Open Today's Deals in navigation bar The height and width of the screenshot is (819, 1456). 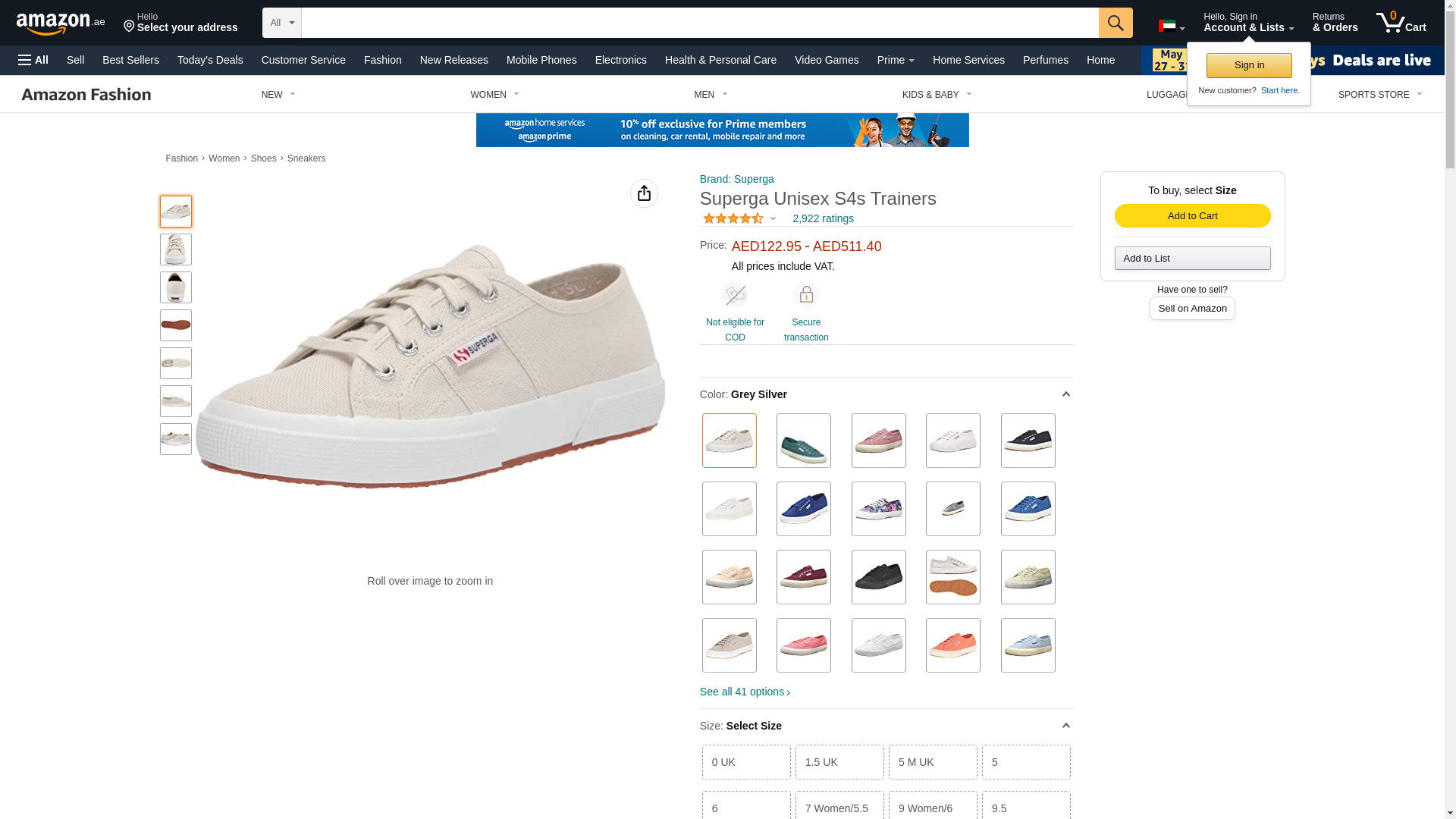point(210,60)
